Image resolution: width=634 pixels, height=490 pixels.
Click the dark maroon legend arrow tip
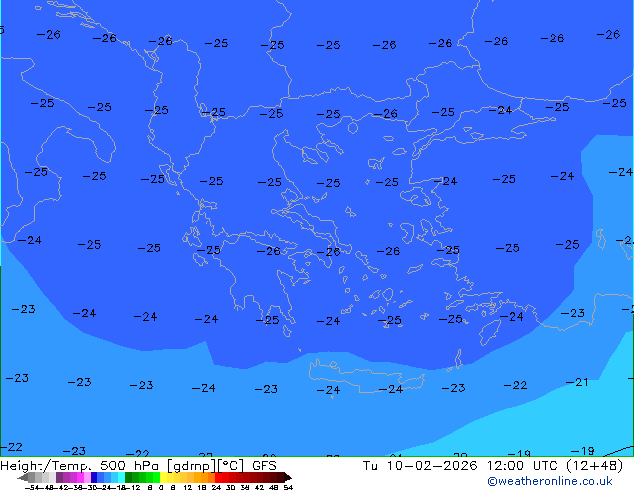coord(288,478)
